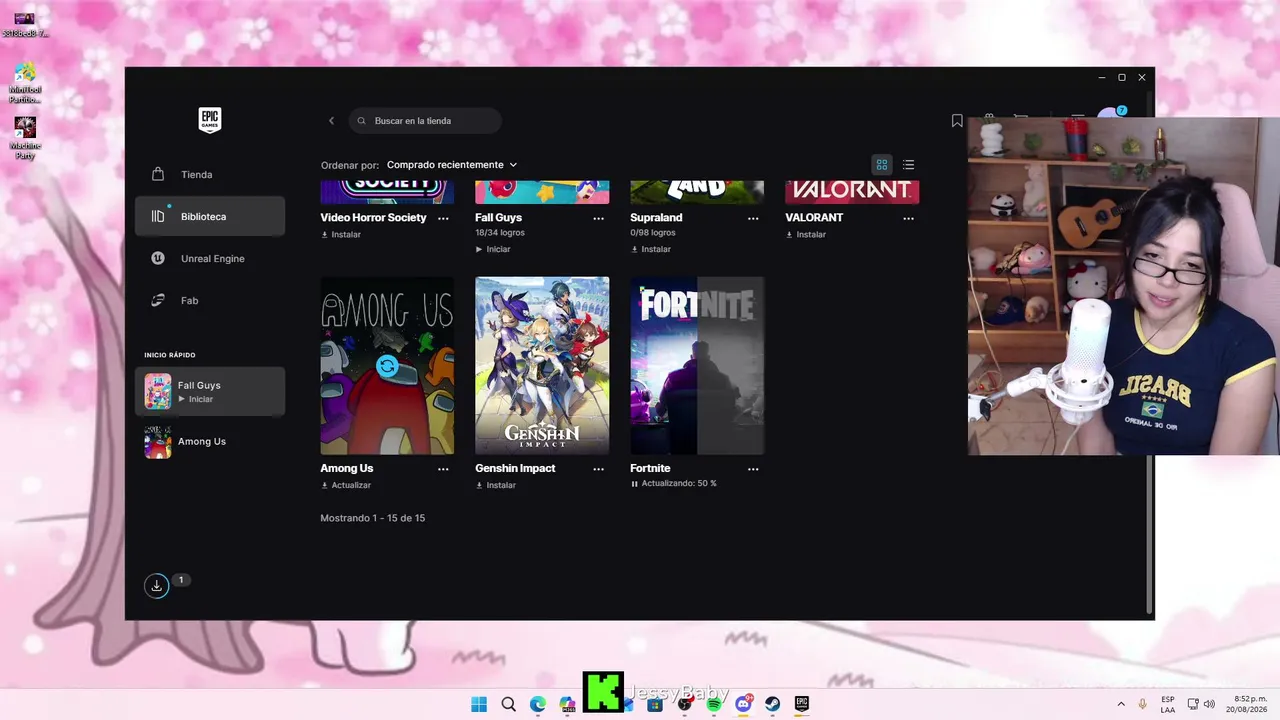
Task: Focus the Buscar en la tienda search field
Action: [x=425, y=121]
